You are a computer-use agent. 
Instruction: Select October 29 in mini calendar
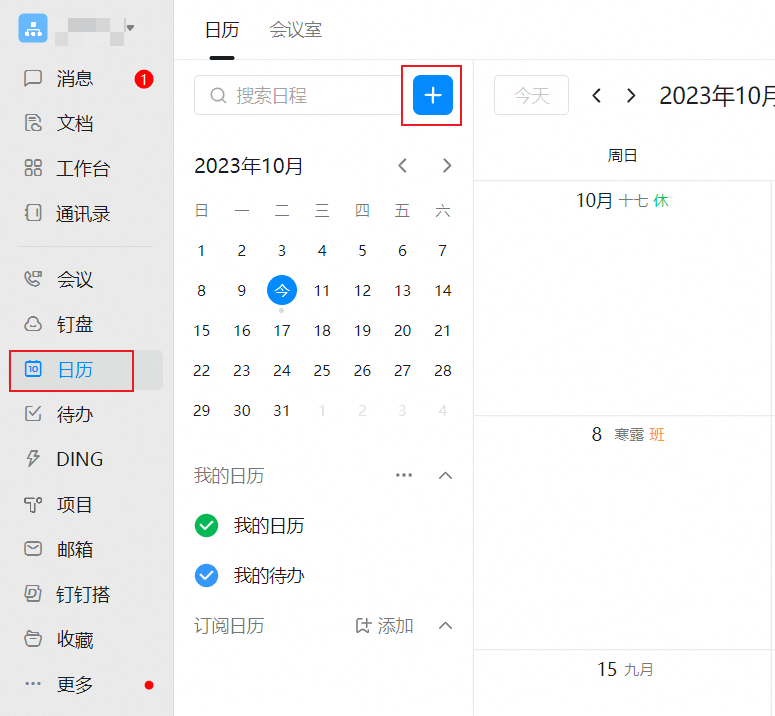pyautogui.click(x=201, y=411)
